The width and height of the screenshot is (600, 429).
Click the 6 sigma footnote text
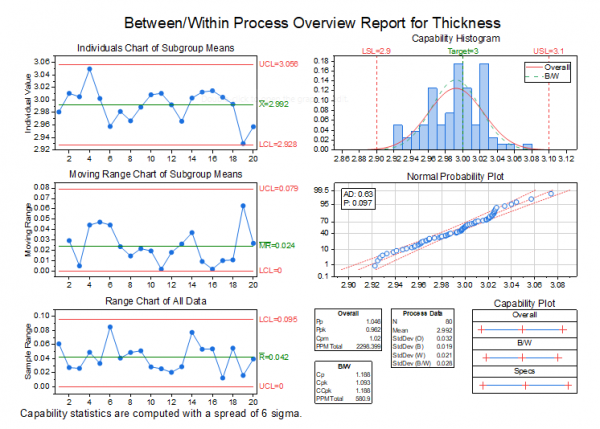[x=161, y=411]
